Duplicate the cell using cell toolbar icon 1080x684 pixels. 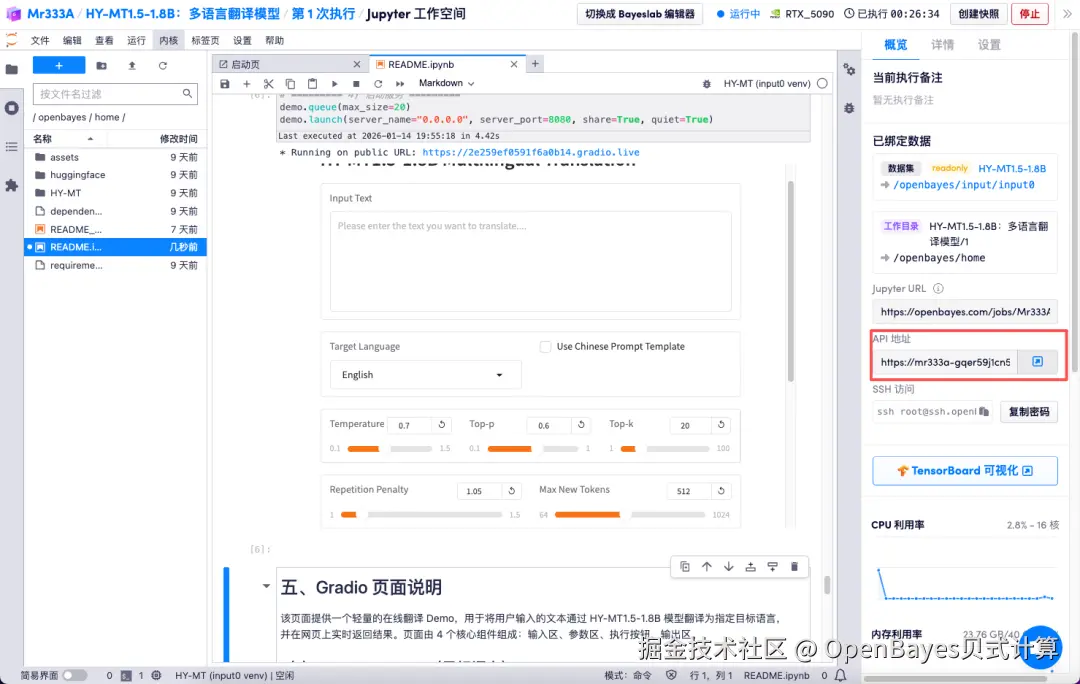pos(685,566)
